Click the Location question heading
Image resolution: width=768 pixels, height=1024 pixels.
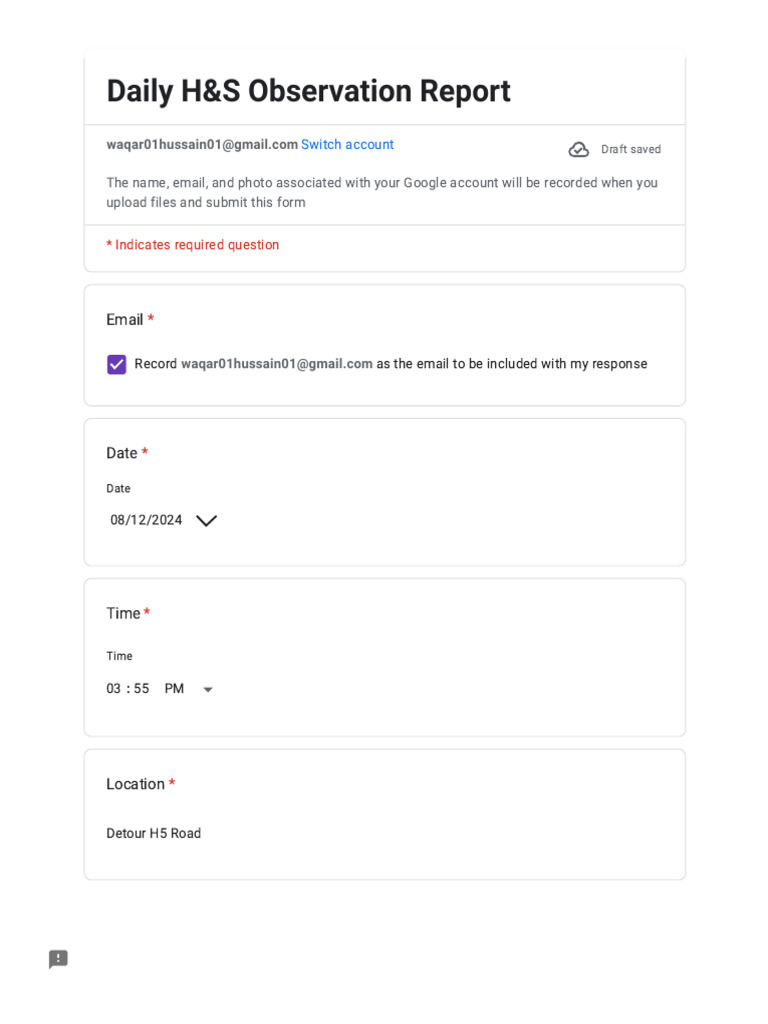[x=136, y=784]
